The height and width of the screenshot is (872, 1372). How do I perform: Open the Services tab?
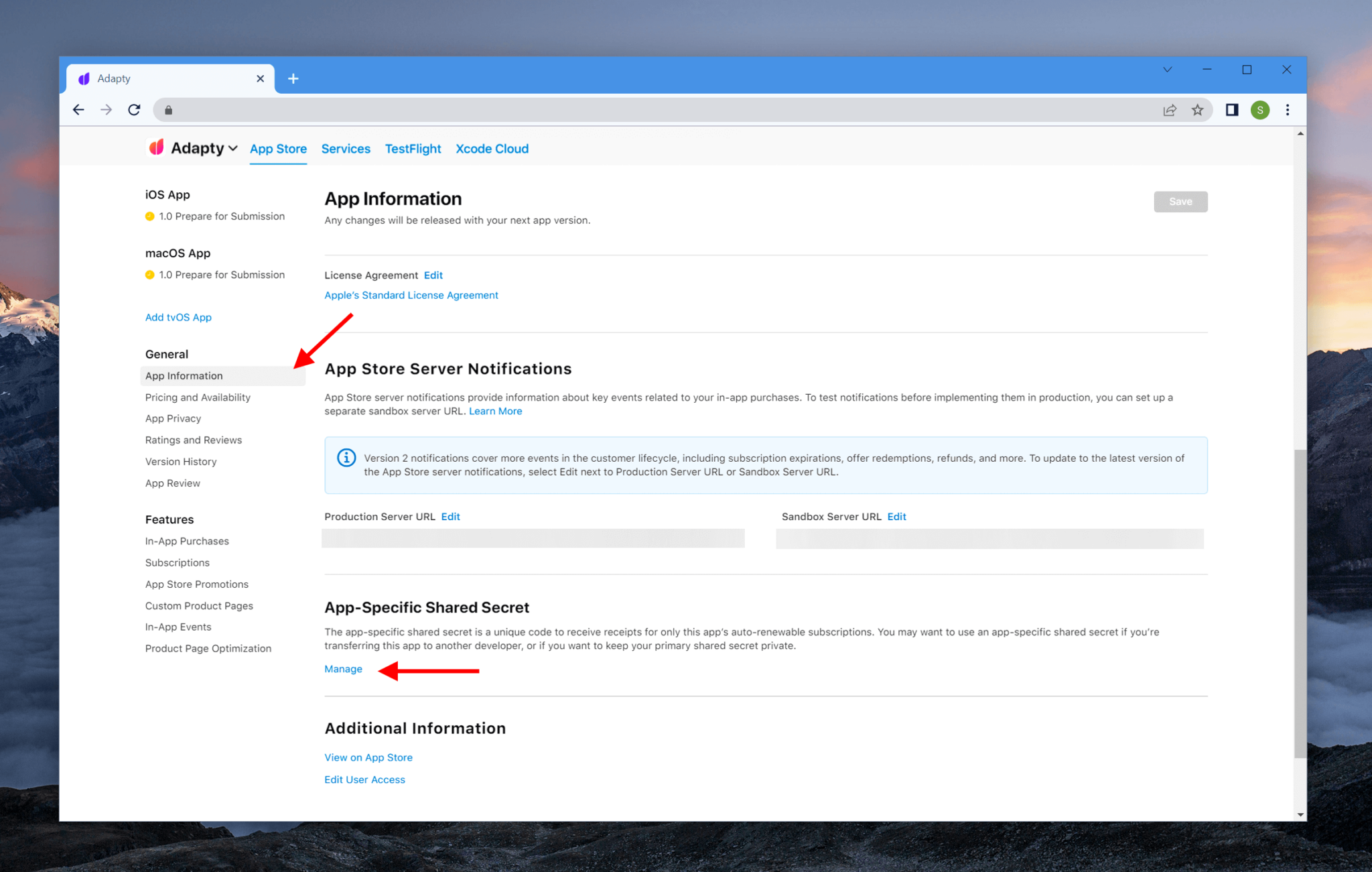coord(346,149)
